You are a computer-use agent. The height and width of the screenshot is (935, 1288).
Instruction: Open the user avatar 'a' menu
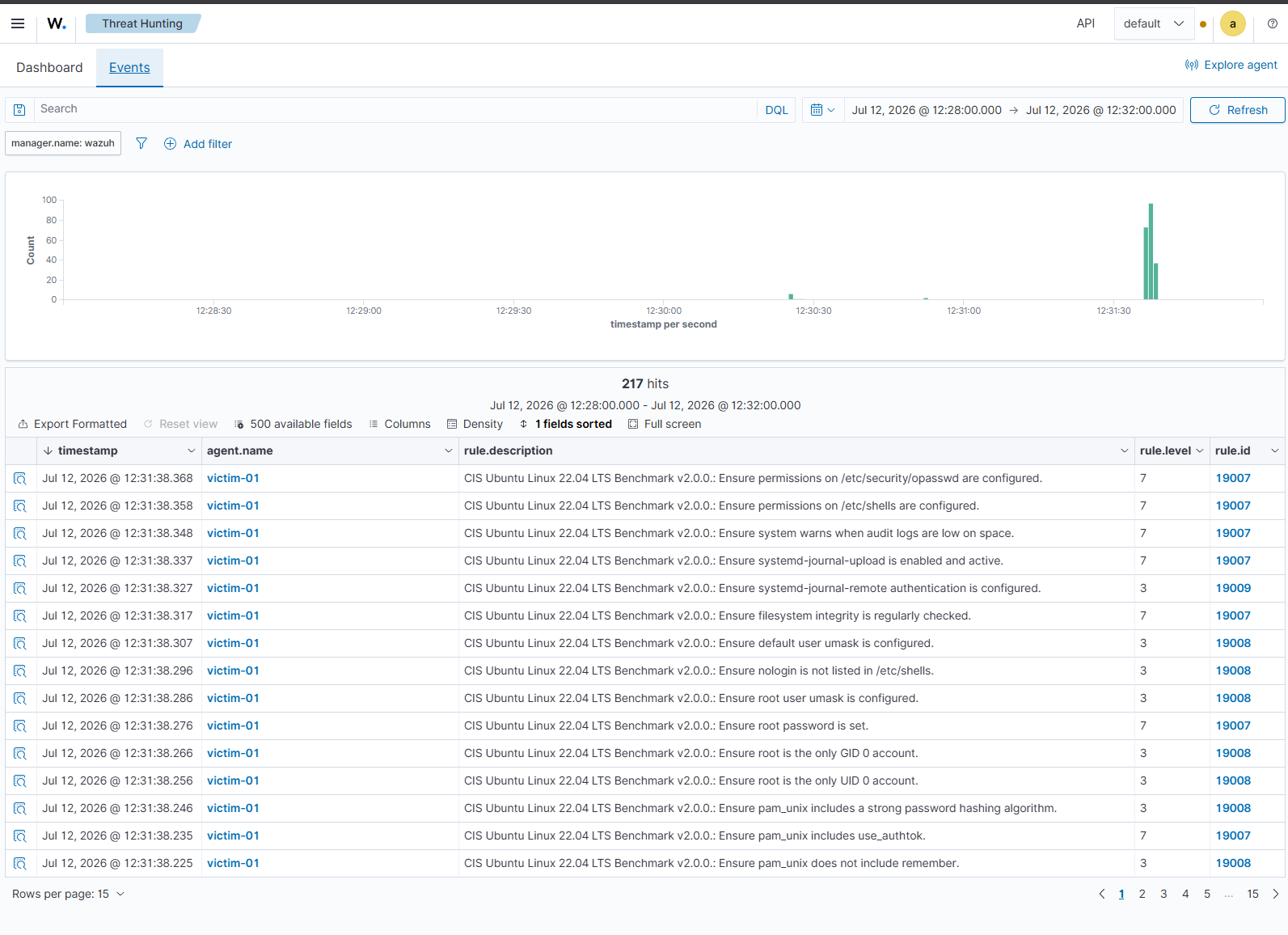point(1232,23)
